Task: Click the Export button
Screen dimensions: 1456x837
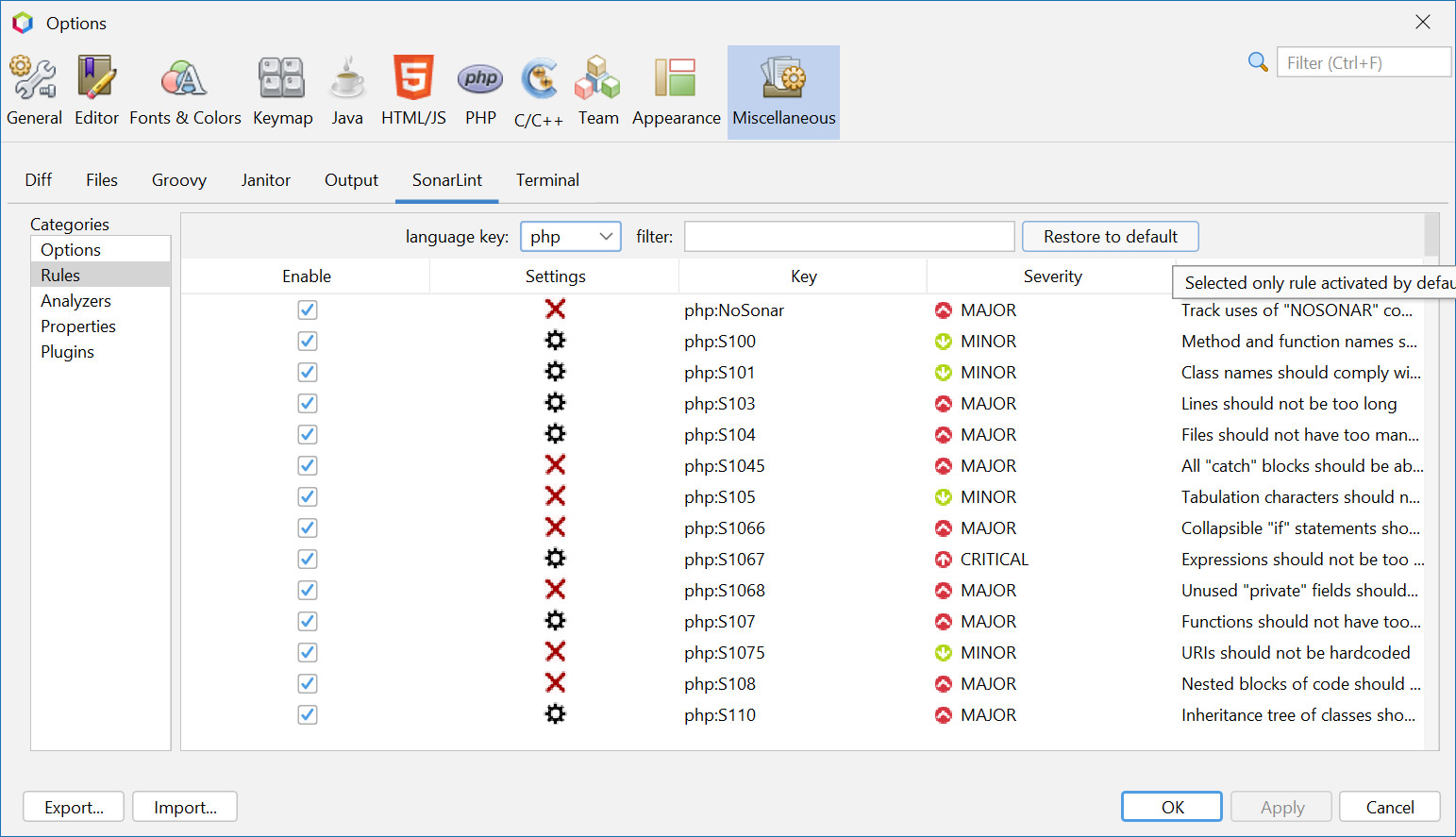Action: tap(73, 807)
